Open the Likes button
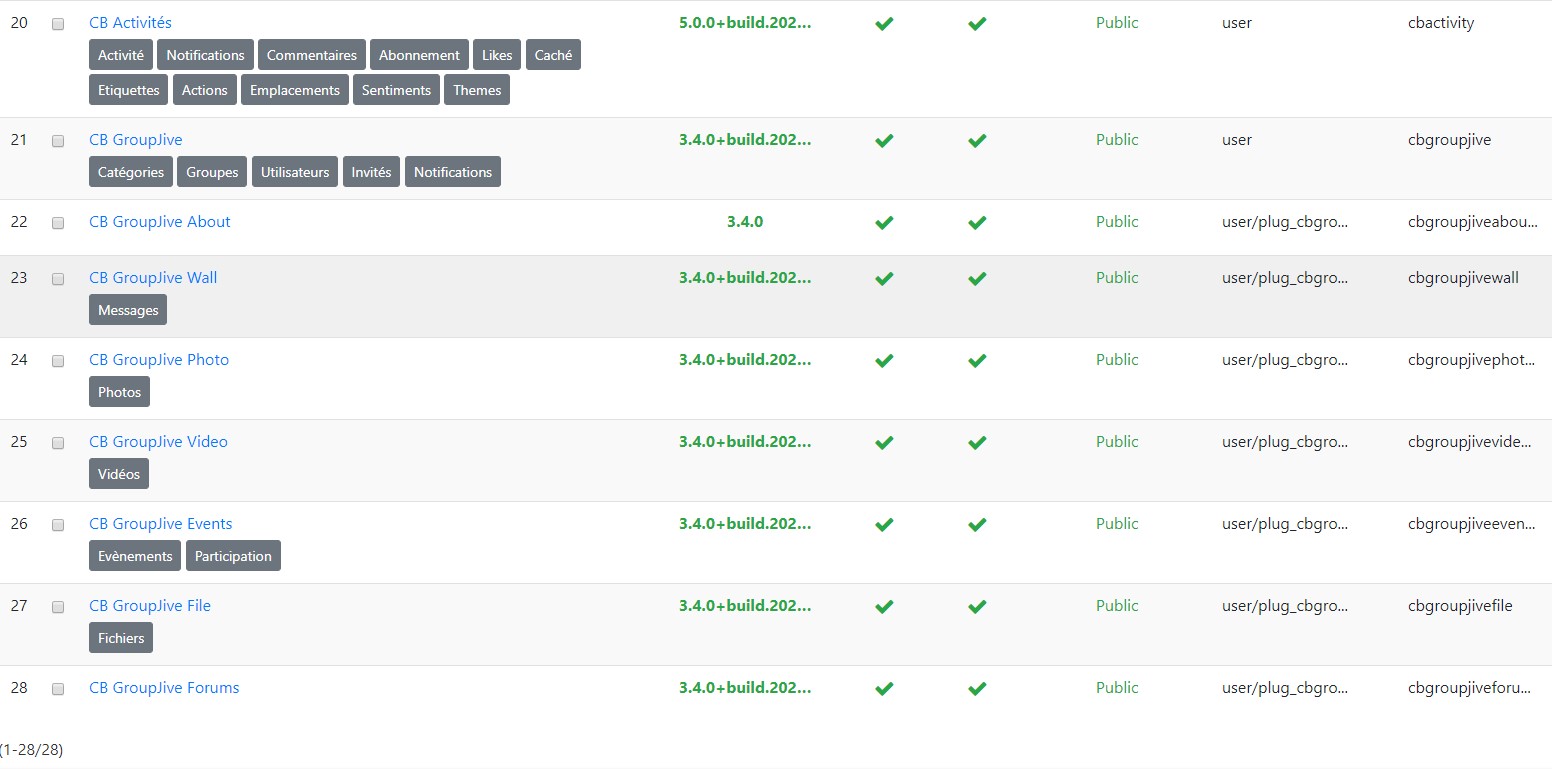The image size is (1552, 769). point(497,55)
